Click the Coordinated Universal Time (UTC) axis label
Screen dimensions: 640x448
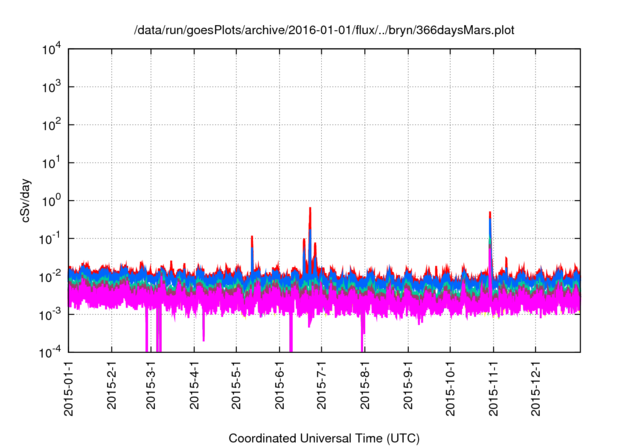click(x=325, y=438)
